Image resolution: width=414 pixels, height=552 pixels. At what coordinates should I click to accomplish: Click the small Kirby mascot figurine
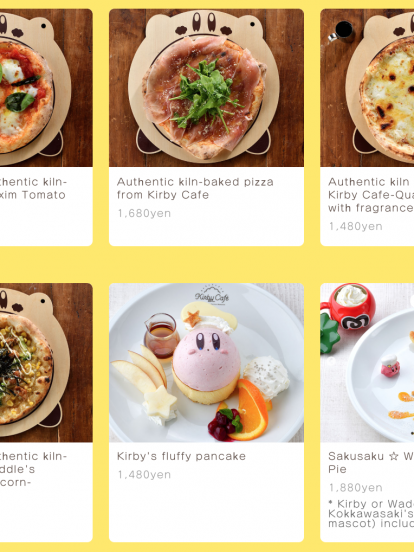click(x=390, y=366)
